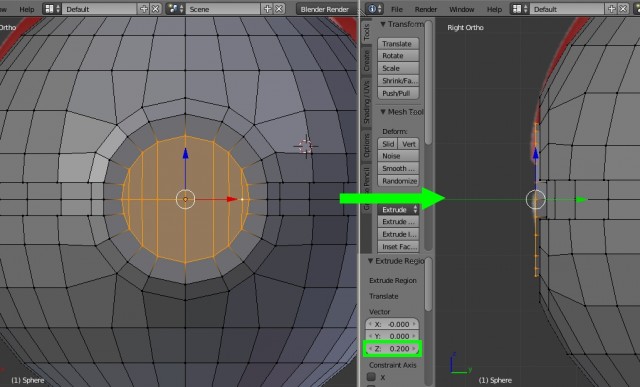Click the Vert deform button

(409, 144)
